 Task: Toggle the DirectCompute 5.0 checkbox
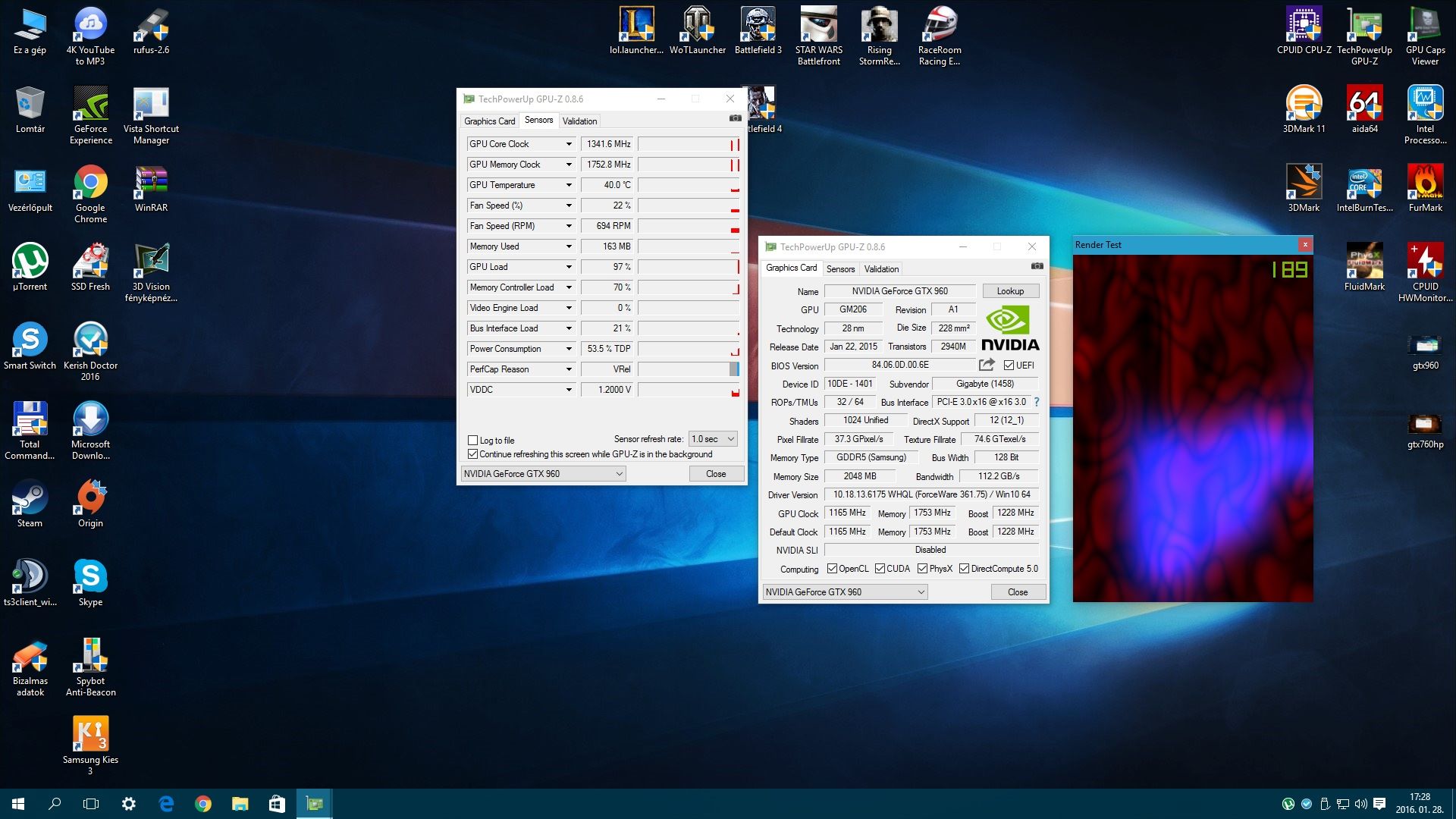coord(964,569)
